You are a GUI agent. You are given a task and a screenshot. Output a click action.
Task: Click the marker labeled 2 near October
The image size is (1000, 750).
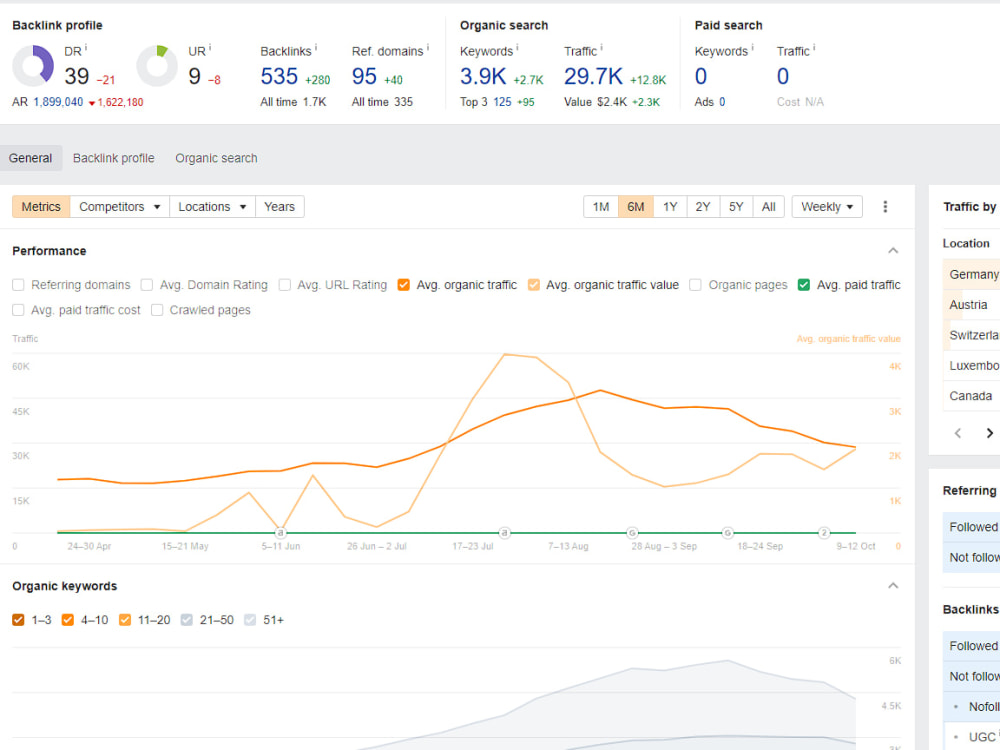(x=824, y=533)
